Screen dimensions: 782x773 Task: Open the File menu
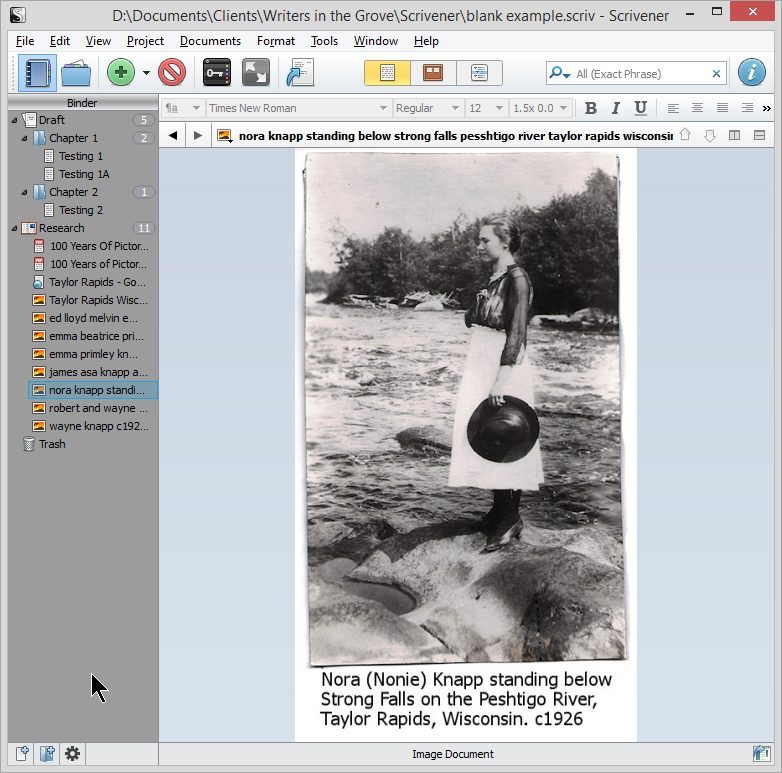(x=25, y=41)
